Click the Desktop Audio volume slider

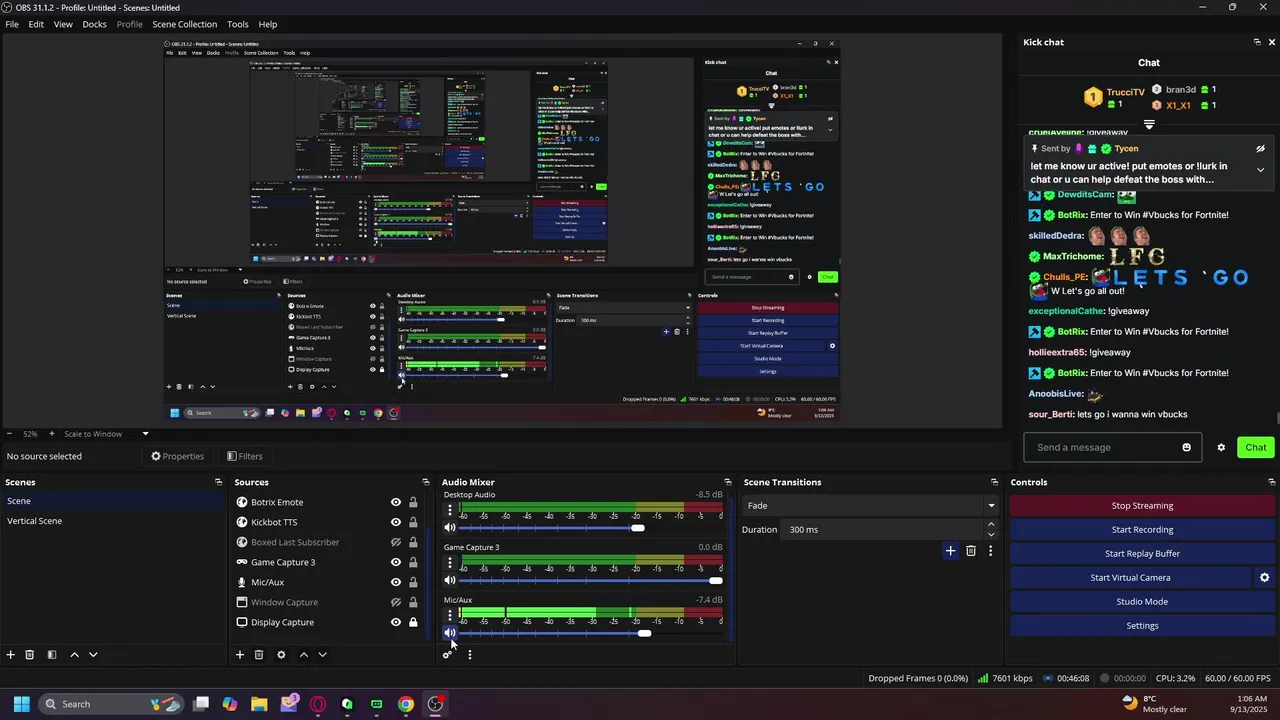[591, 528]
